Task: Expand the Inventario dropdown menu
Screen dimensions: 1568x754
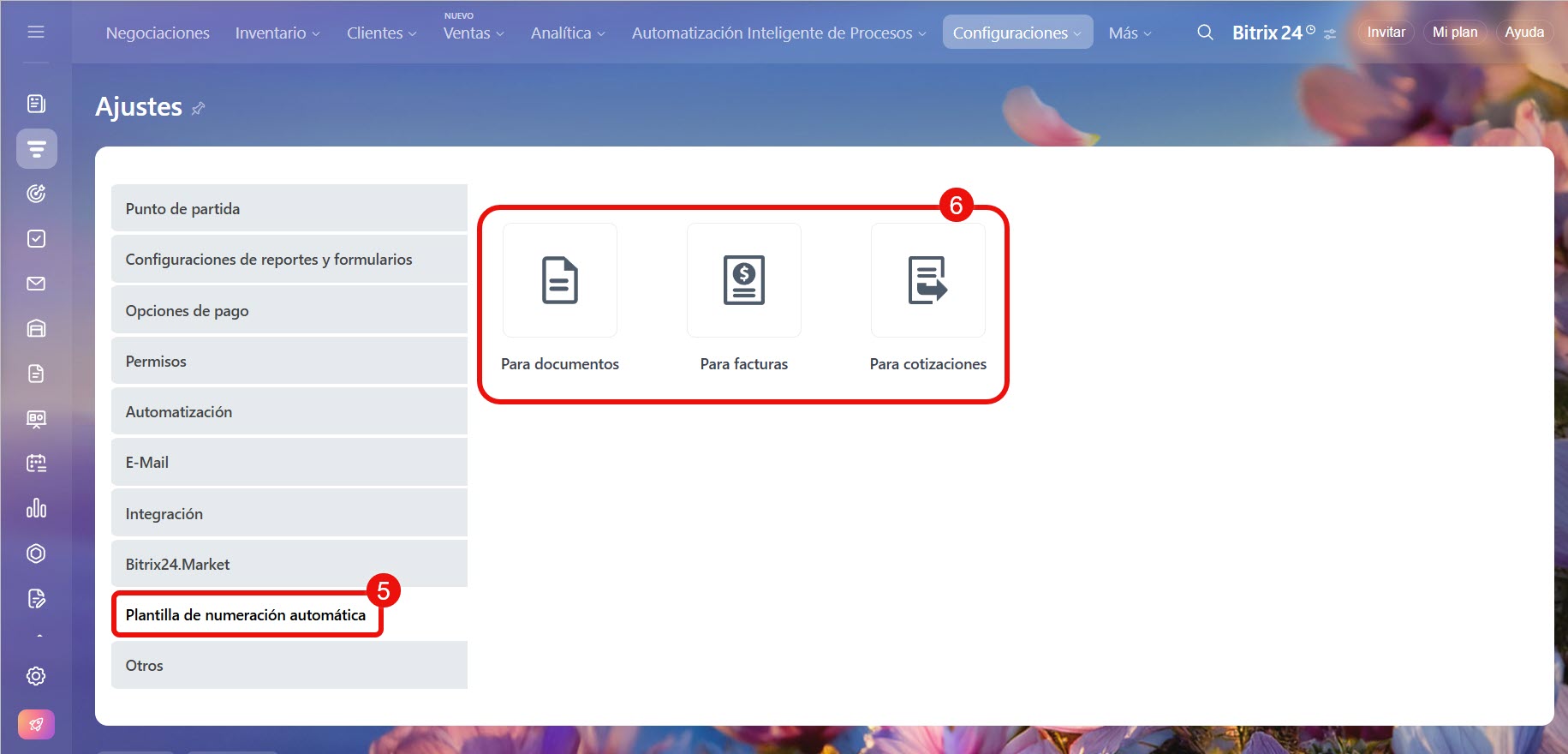Action: point(277,33)
